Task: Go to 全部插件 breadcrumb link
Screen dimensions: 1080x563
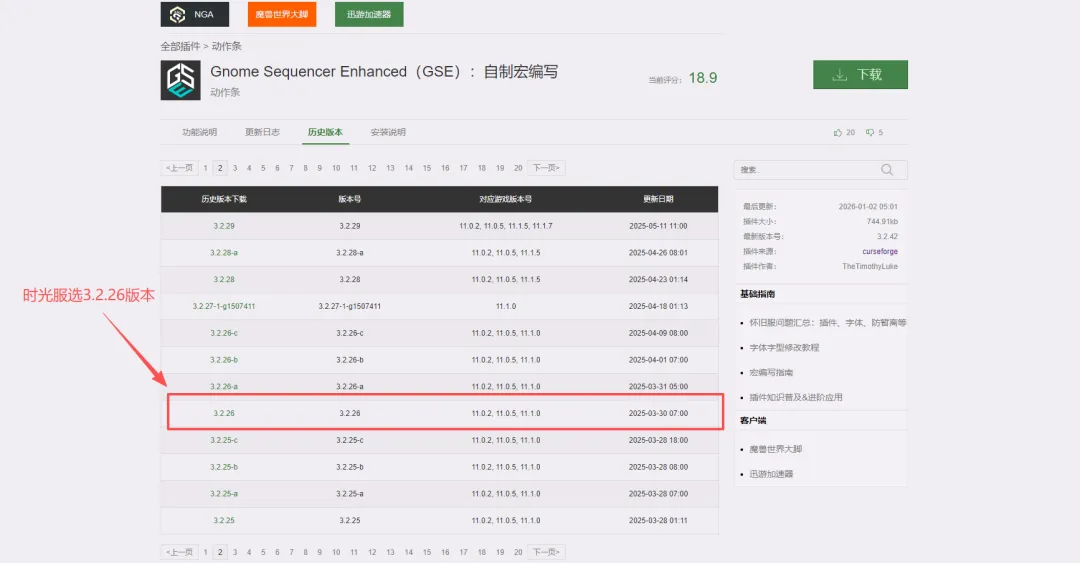Action: coord(180,46)
